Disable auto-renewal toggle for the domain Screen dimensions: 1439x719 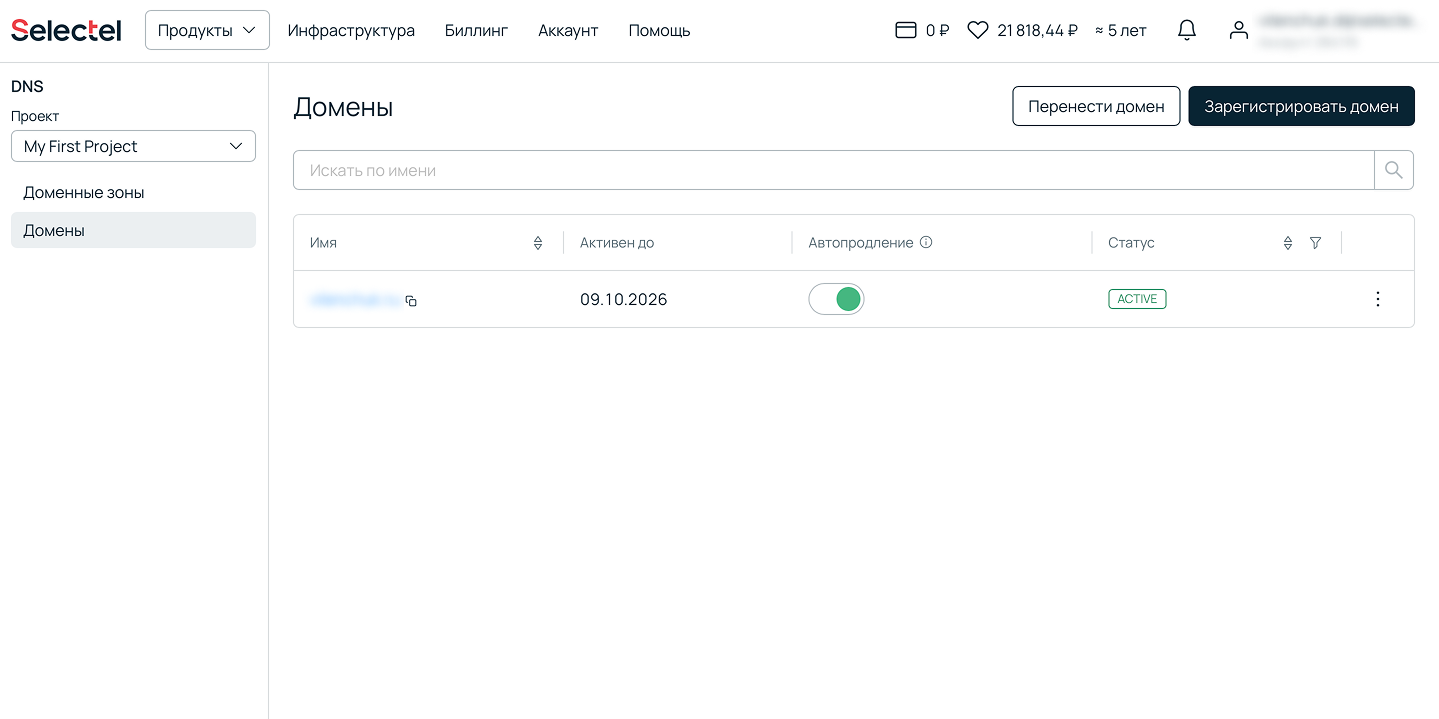coord(836,299)
